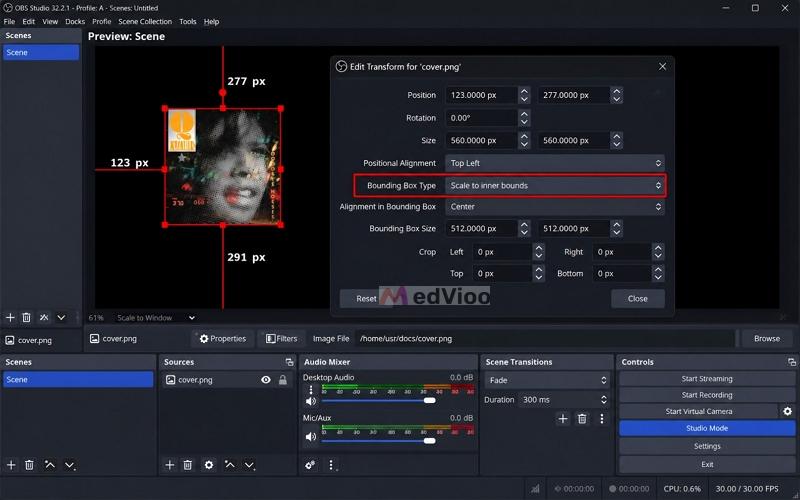This screenshot has height=500, width=800.
Task: Open transition properties three-dot menu
Action: point(602,419)
